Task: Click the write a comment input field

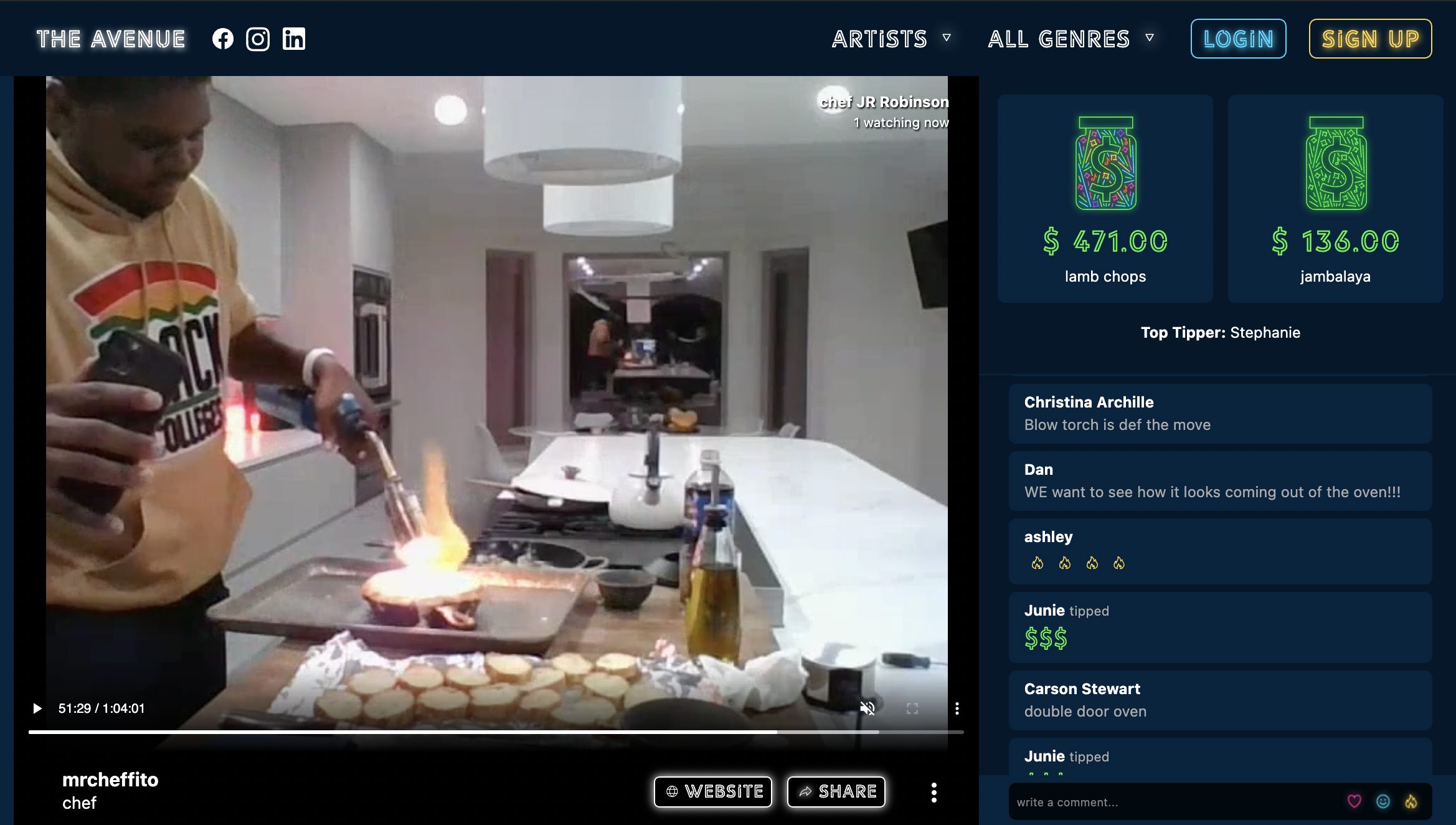Action: [1175, 802]
